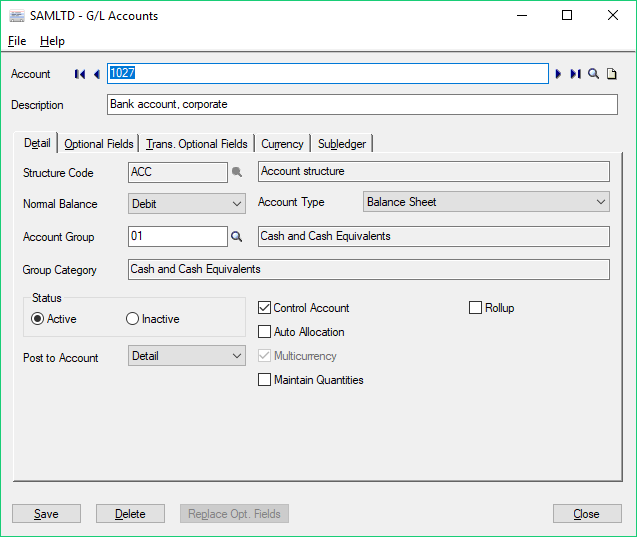Click the Description text field
This screenshot has width=637, height=537.
tap(362, 105)
